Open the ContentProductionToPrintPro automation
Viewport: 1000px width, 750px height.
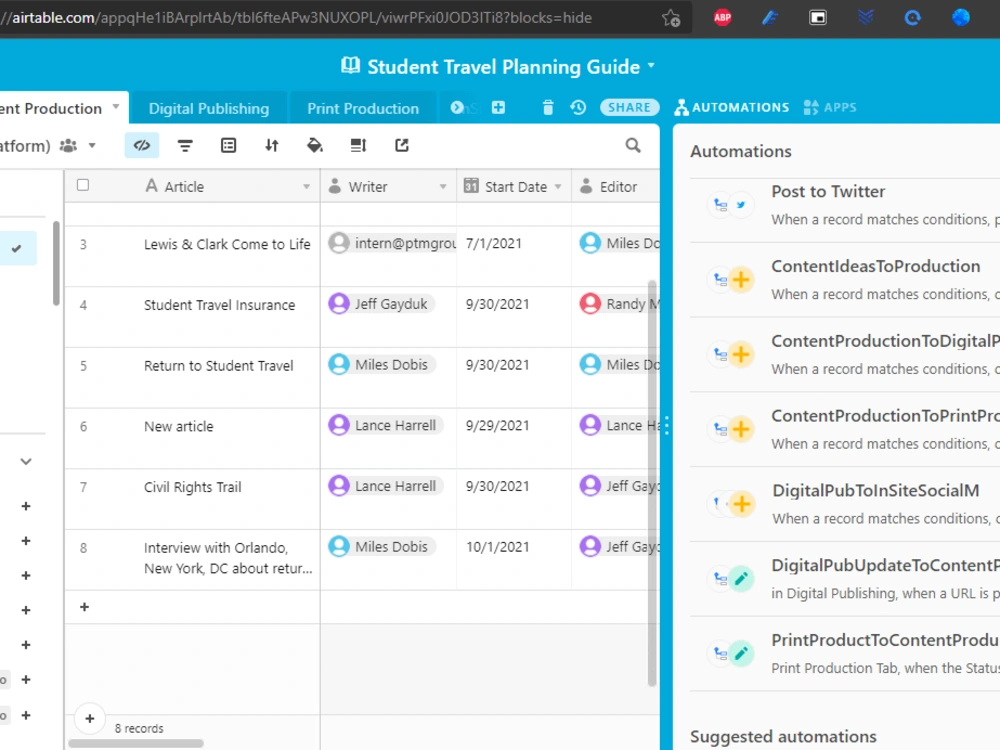pyautogui.click(x=845, y=429)
